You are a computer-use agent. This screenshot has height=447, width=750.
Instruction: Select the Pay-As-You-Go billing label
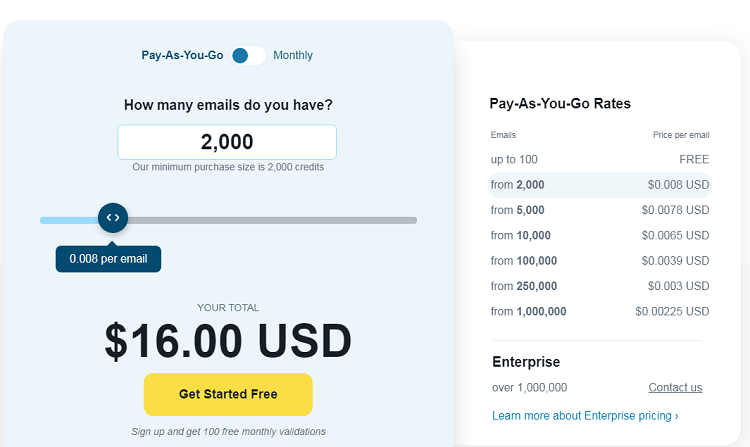coord(182,55)
